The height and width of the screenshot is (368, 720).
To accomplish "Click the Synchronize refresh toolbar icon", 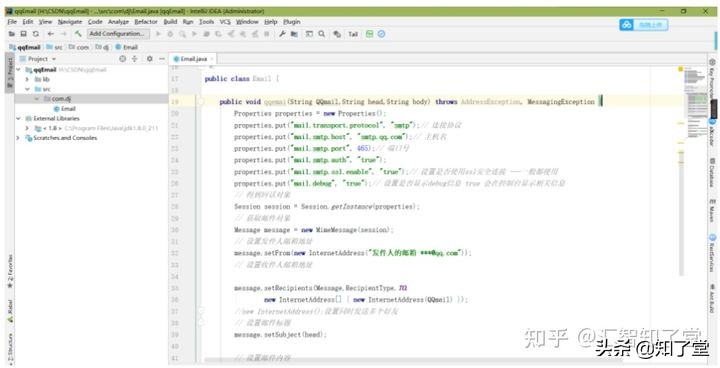I will pyautogui.click(x=35, y=34).
